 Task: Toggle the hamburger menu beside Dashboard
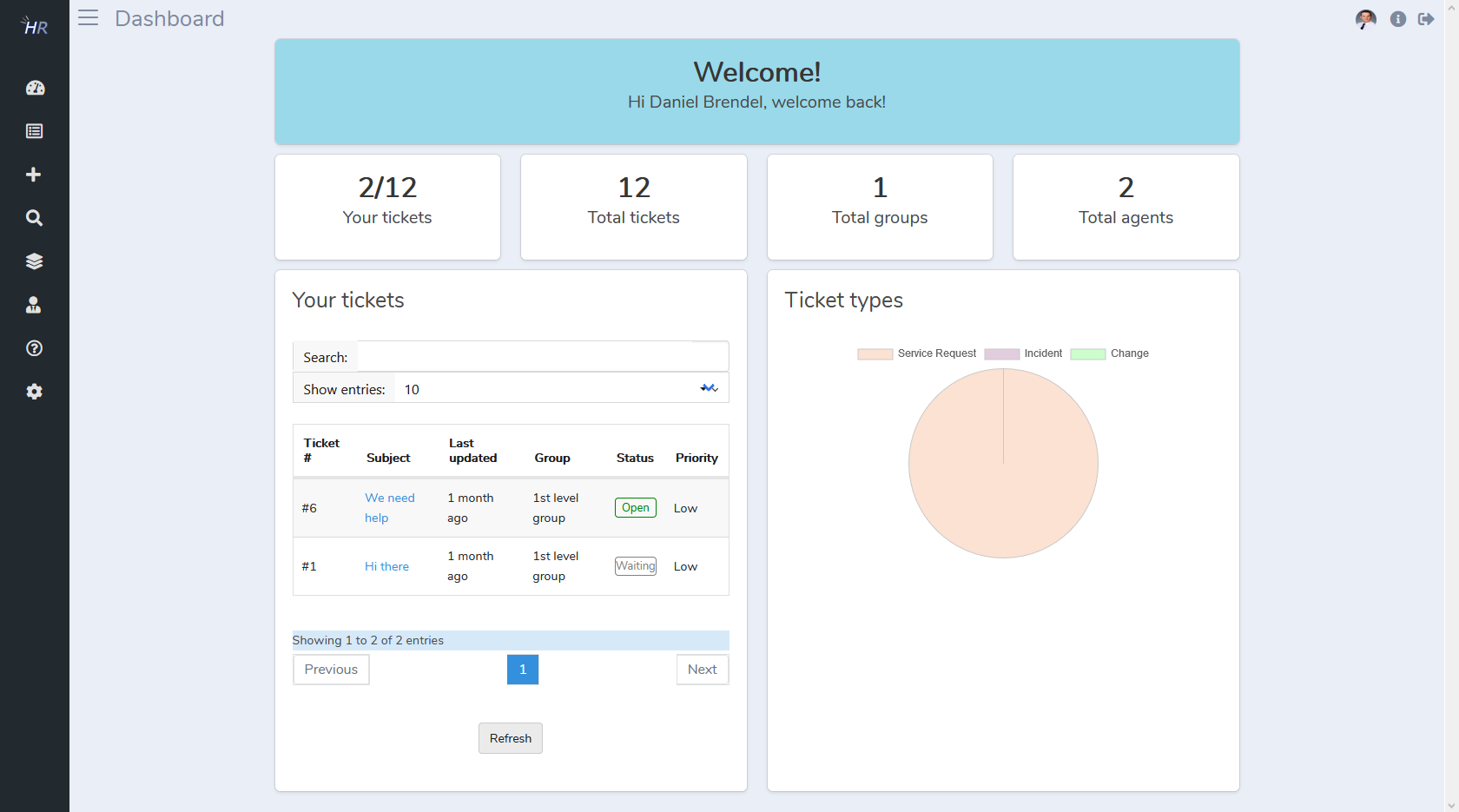click(x=88, y=17)
